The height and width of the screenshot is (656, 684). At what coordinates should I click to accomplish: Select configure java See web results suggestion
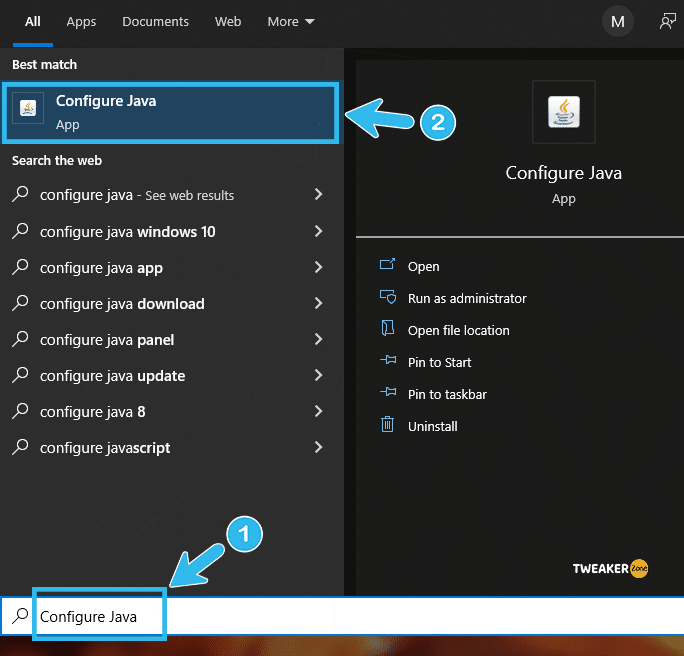coord(171,195)
